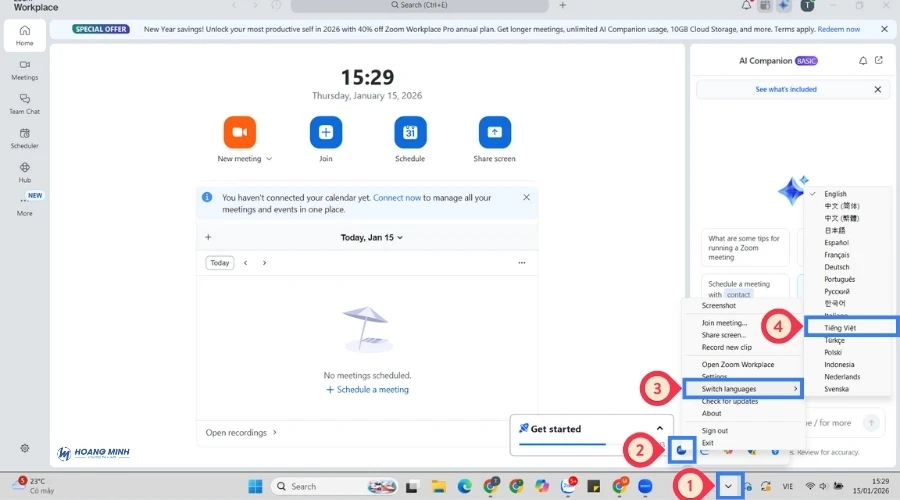Click the send arrow in AI Companion

pos(871,423)
